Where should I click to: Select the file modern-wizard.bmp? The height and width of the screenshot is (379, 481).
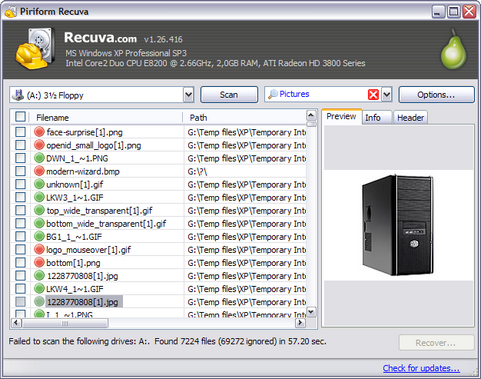(83, 172)
